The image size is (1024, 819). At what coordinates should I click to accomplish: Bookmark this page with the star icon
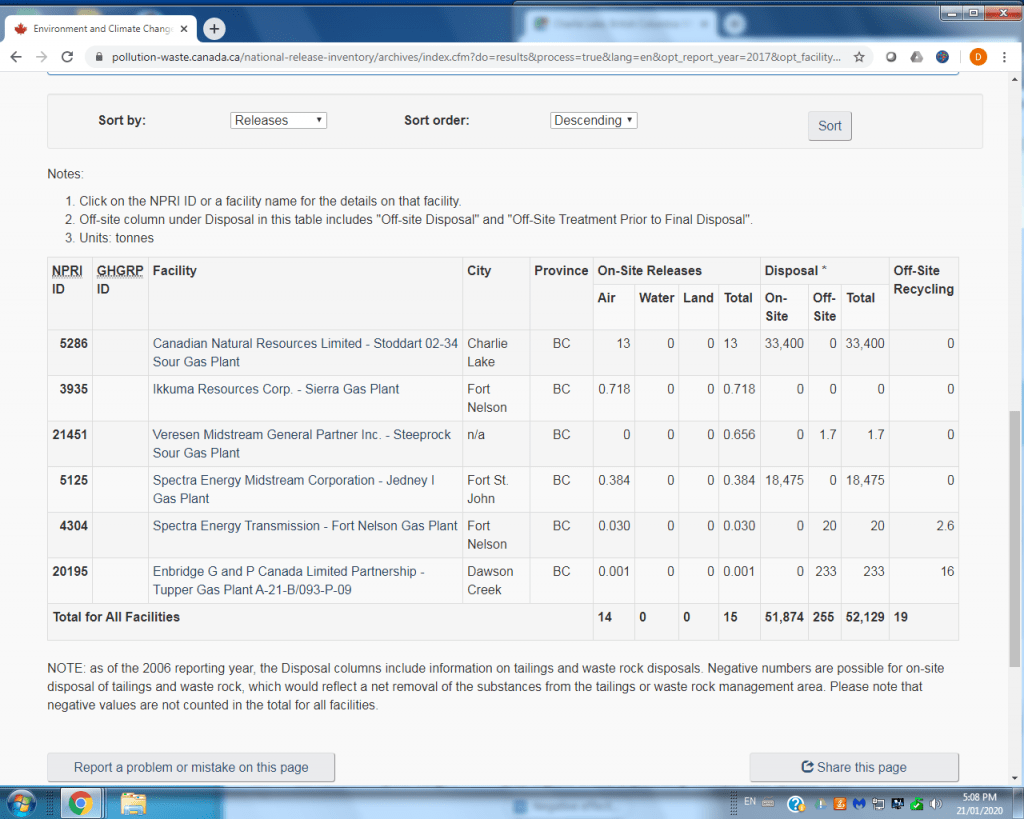click(x=859, y=57)
